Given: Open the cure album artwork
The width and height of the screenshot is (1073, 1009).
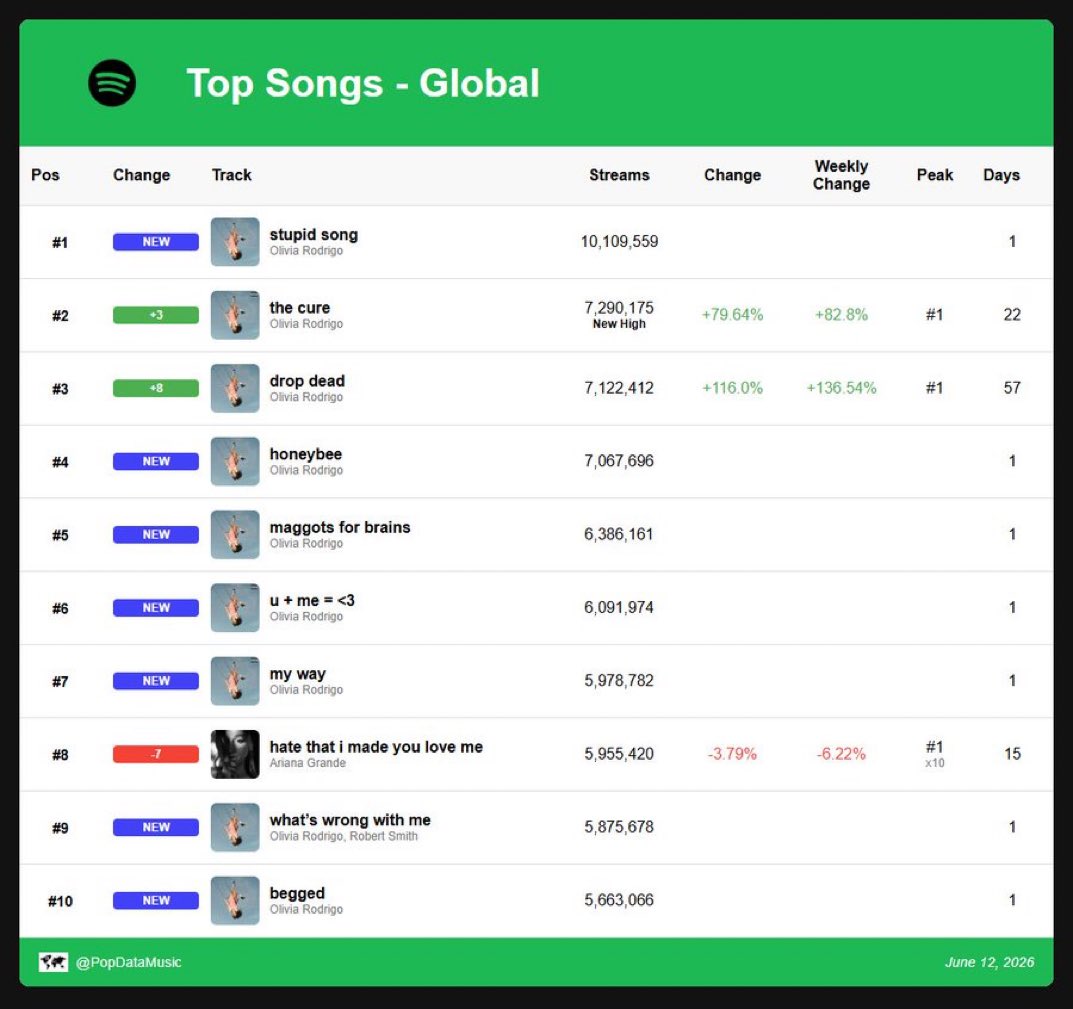Looking at the screenshot, I should [235, 315].
